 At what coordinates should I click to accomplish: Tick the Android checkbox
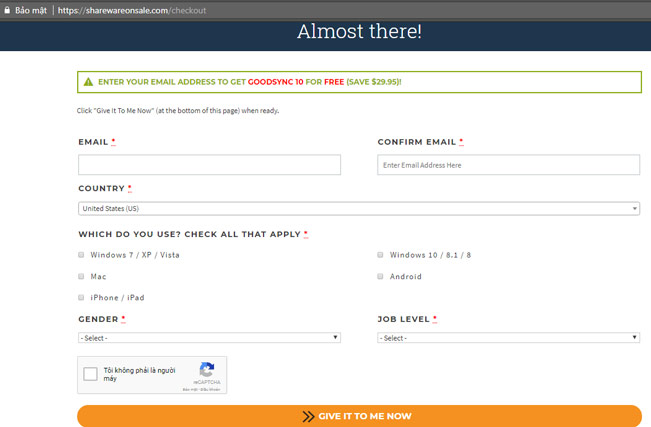coord(380,276)
